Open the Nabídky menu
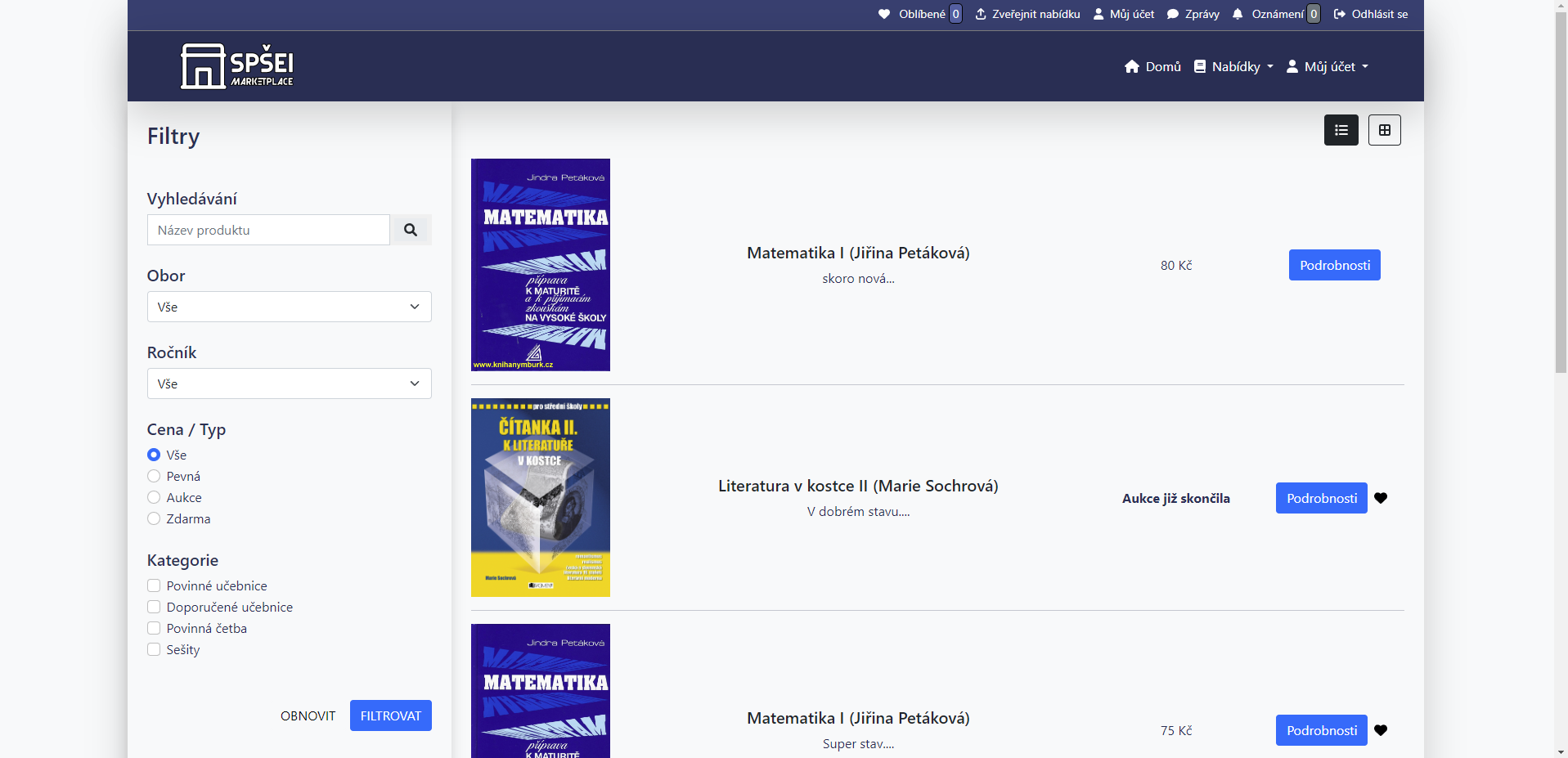 tap(1233, 66)
